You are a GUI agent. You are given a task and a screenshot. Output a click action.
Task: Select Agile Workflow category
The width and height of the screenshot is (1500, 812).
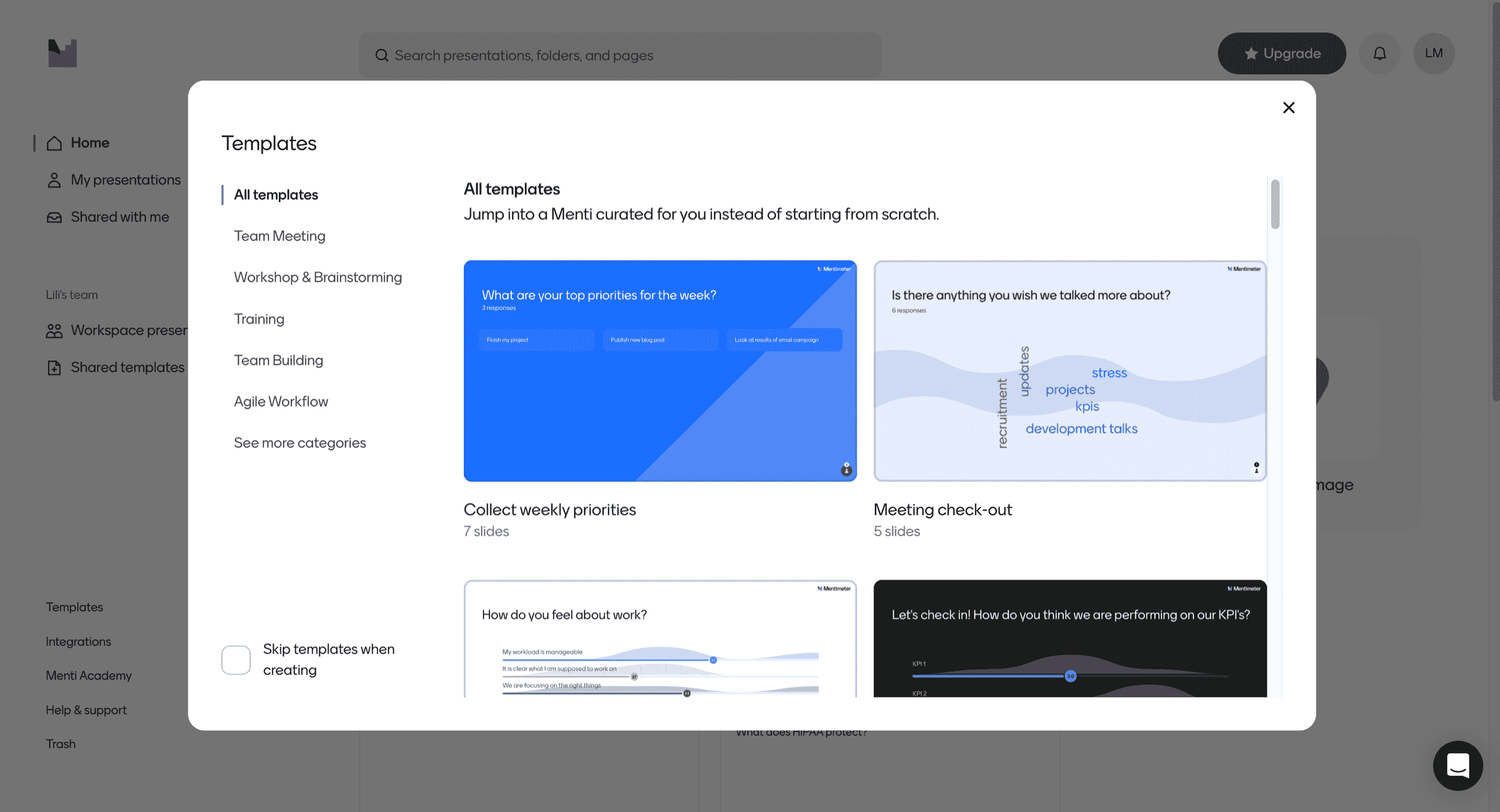281,401
